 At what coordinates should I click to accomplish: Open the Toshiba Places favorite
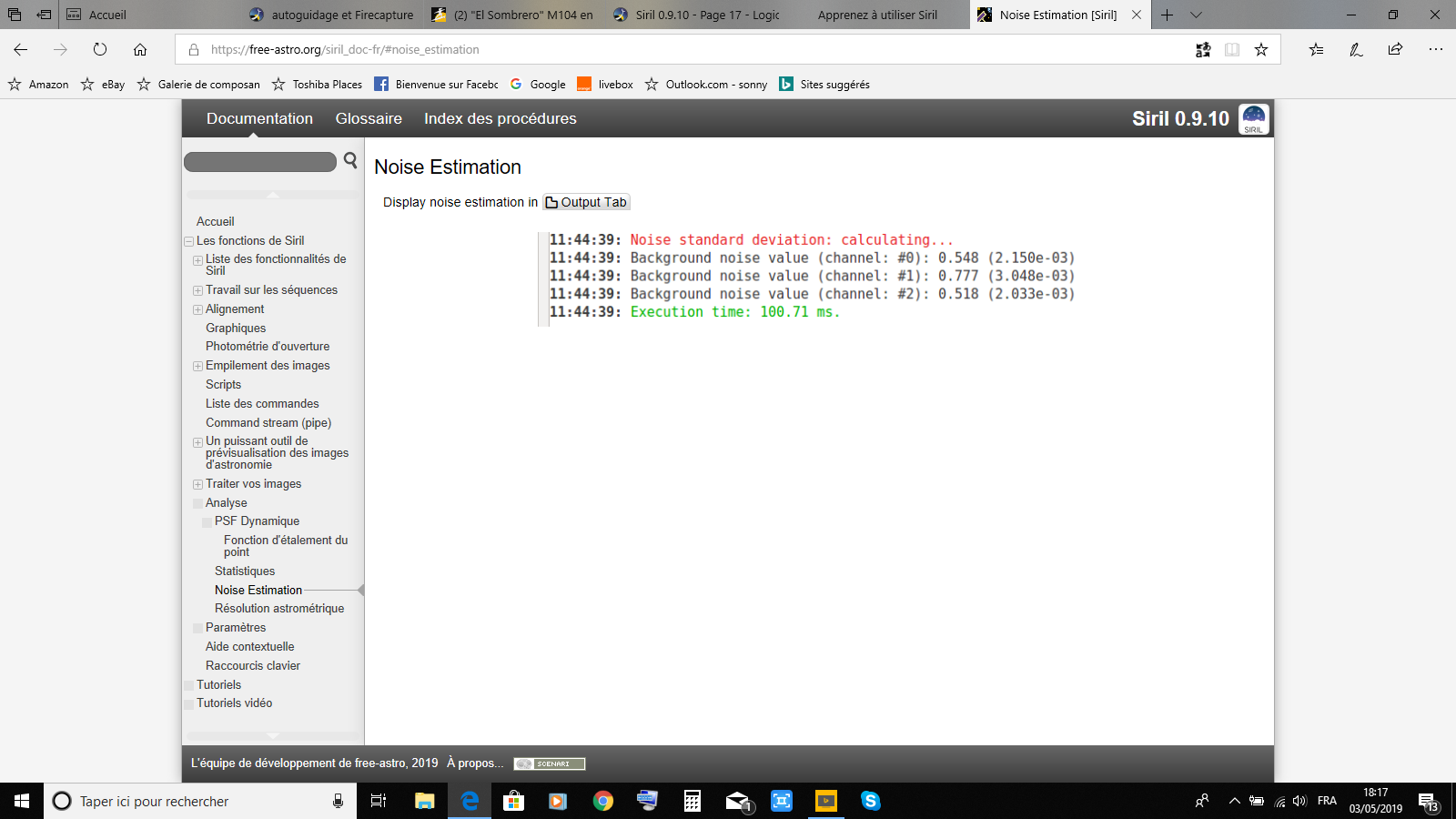tap(317, 85)
